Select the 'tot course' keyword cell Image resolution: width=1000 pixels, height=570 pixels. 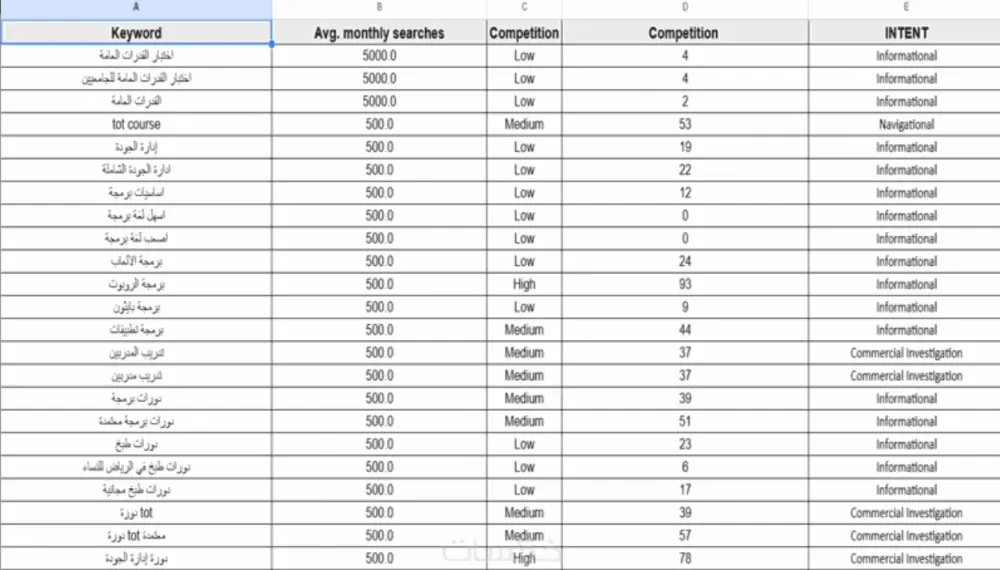tap(136, 124)
